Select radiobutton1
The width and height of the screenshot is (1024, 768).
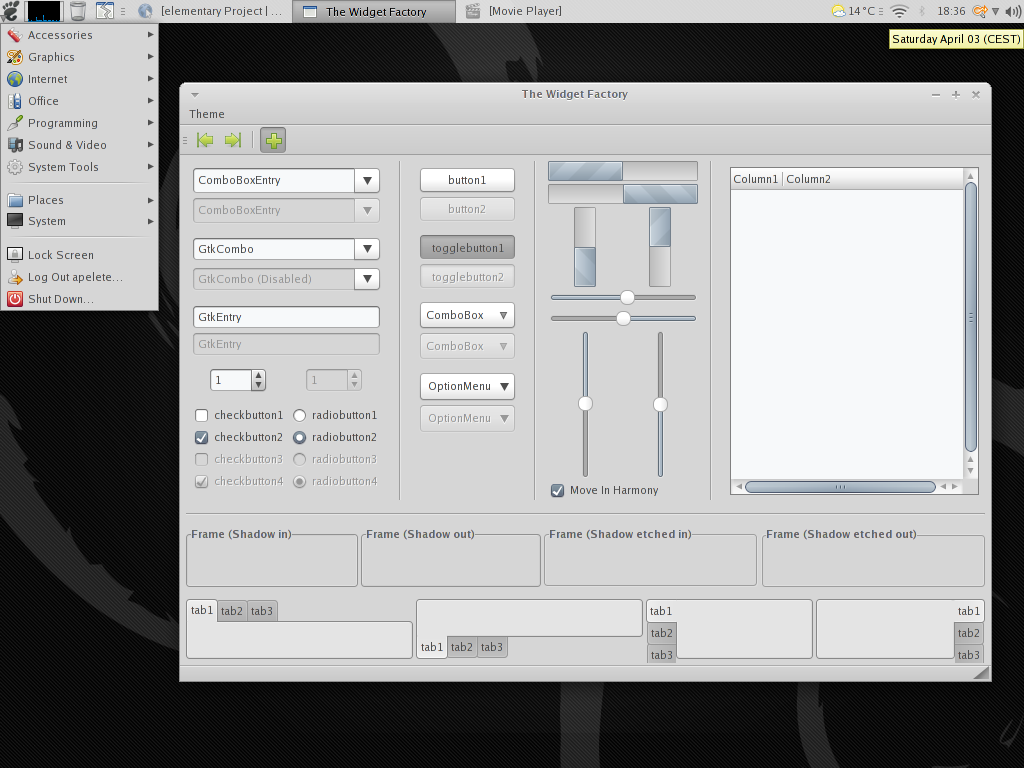(x=300, y=415)
